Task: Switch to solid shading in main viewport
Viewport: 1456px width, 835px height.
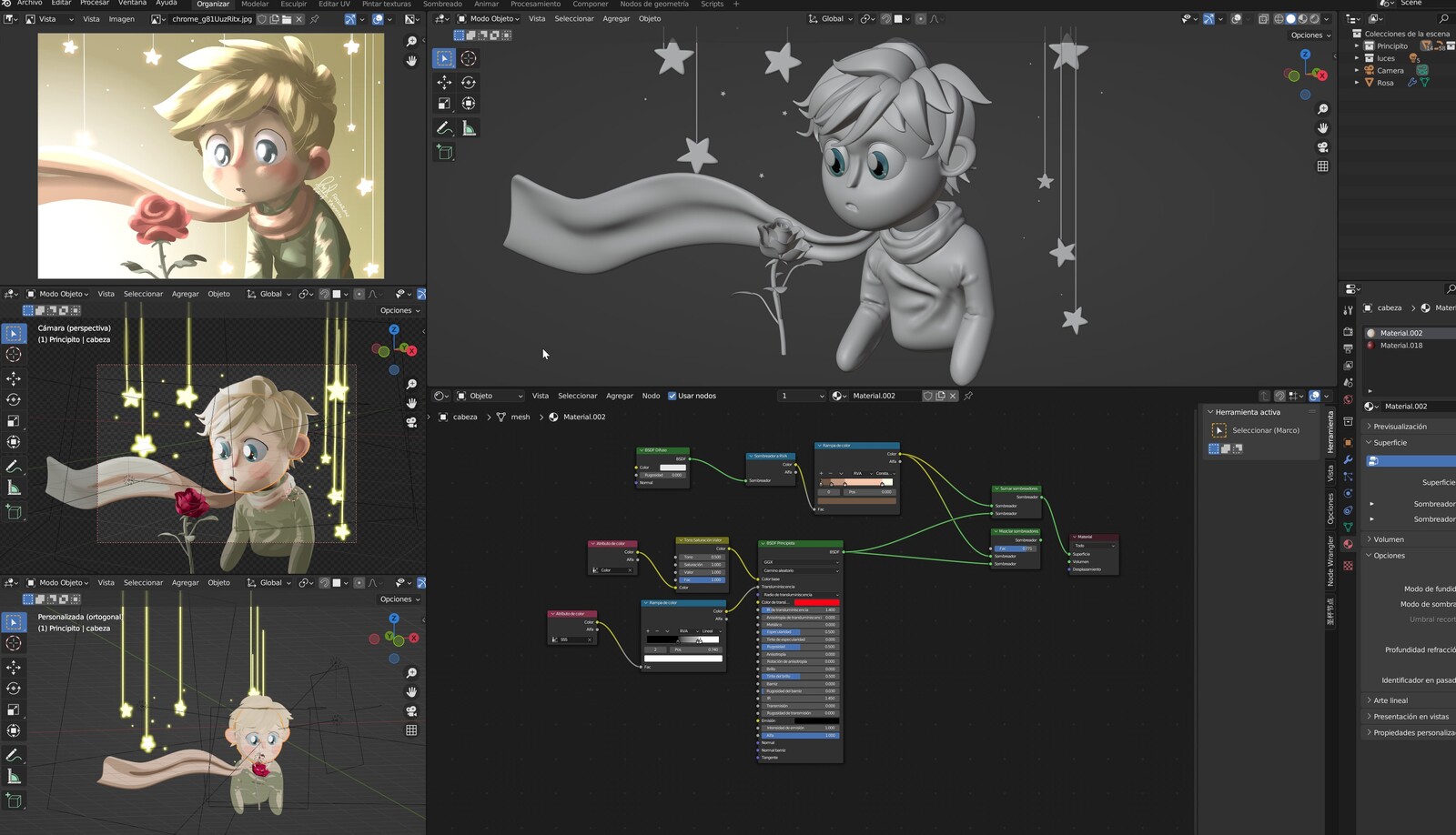Action: (x=1290, y=18)
